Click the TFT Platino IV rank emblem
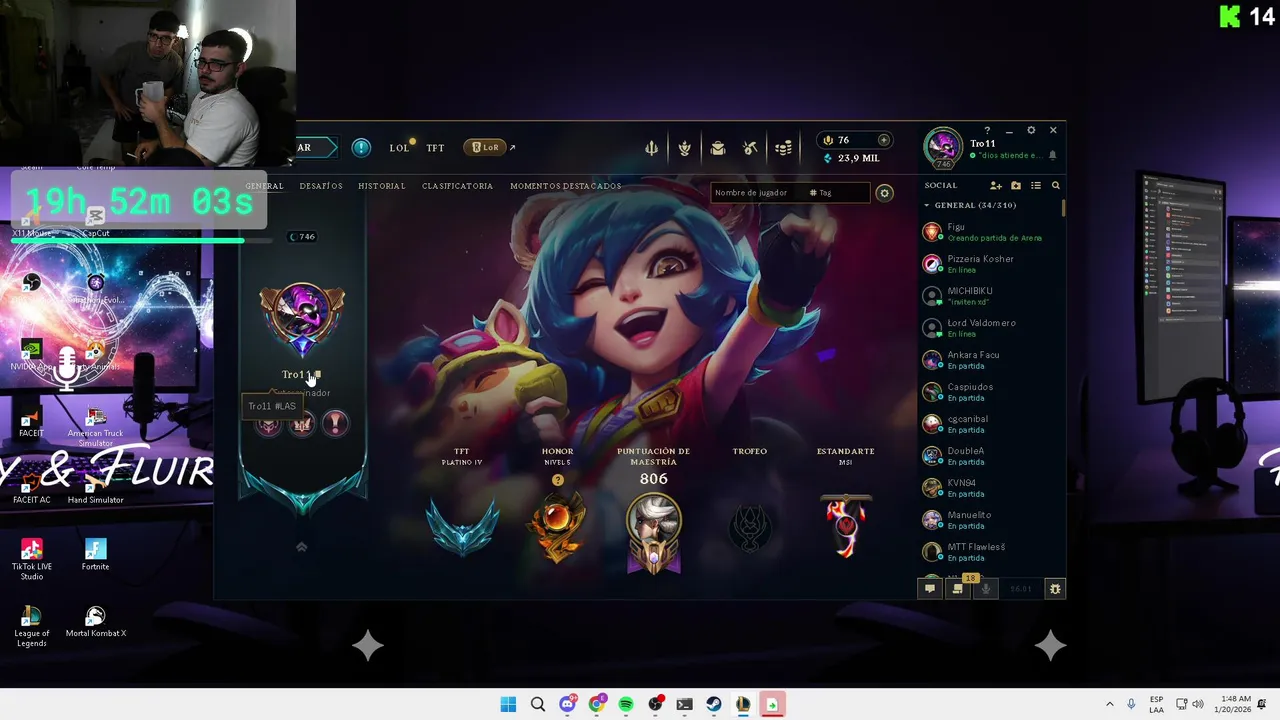1280x720 pixels. (462, 527)
